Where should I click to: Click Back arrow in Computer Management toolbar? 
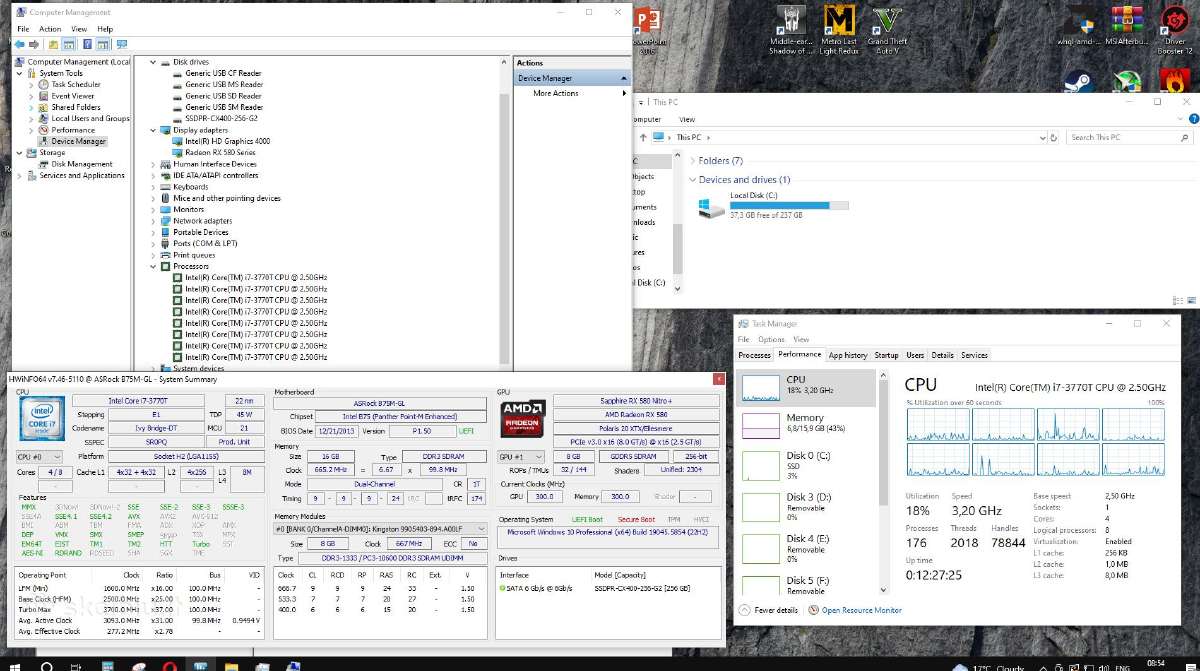point(21,44)
